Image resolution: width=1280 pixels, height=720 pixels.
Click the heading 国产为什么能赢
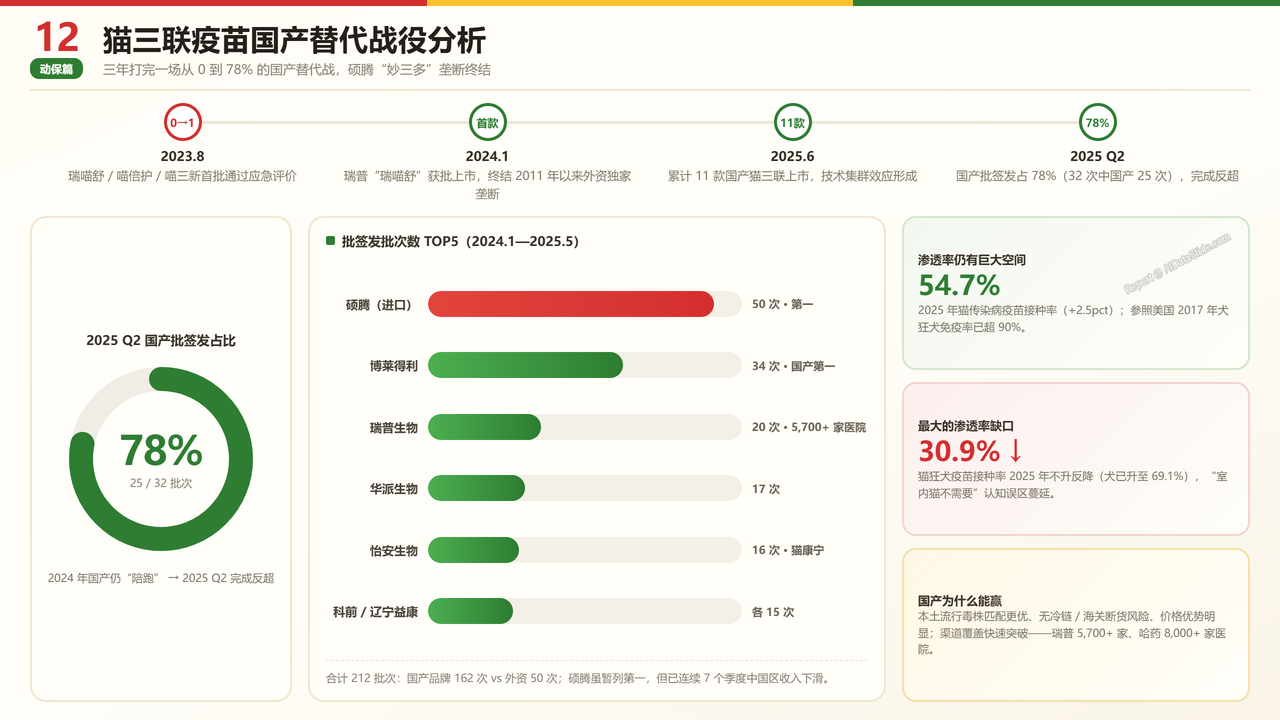(x=960, y=601)
